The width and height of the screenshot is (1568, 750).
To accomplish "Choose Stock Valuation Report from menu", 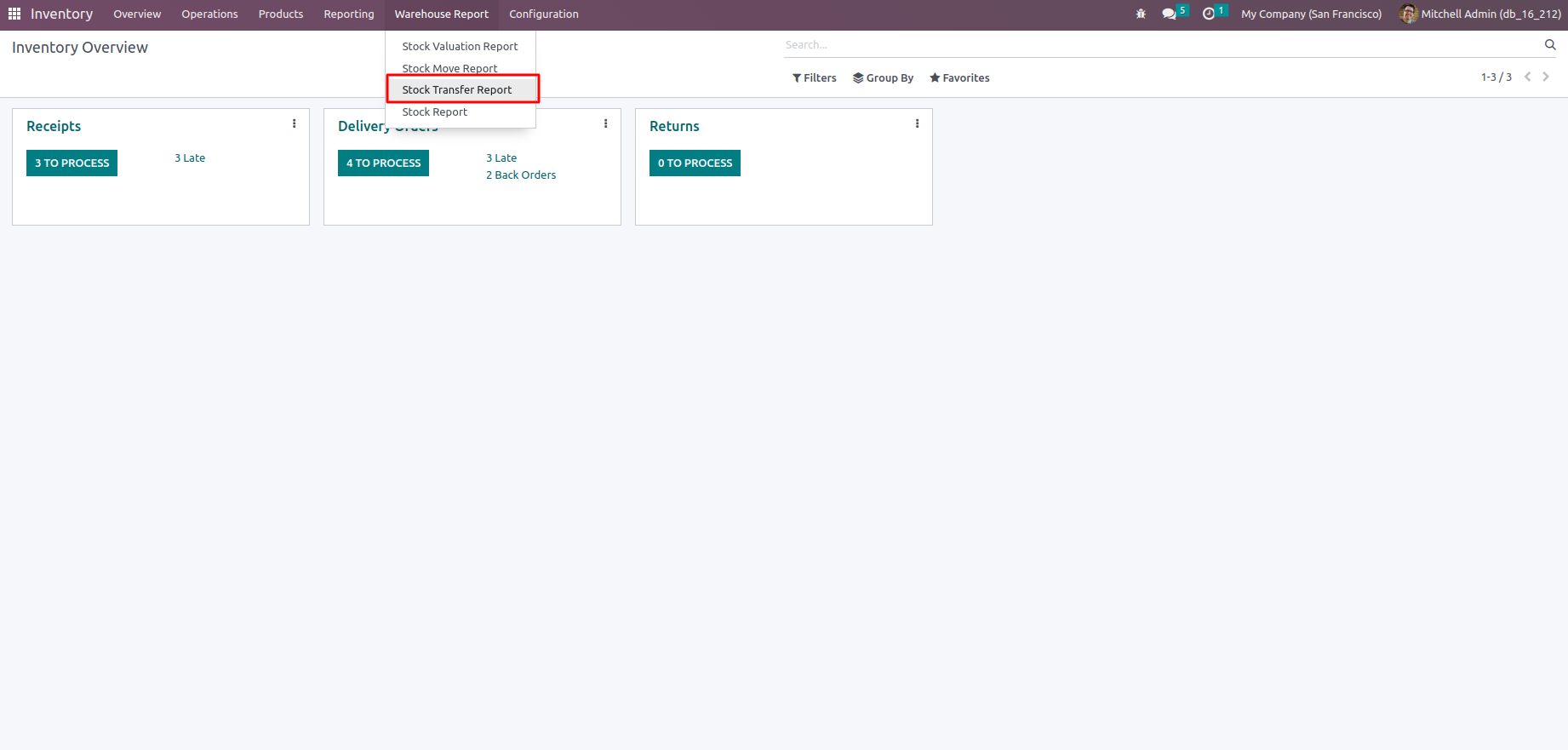I will (460, 46).
